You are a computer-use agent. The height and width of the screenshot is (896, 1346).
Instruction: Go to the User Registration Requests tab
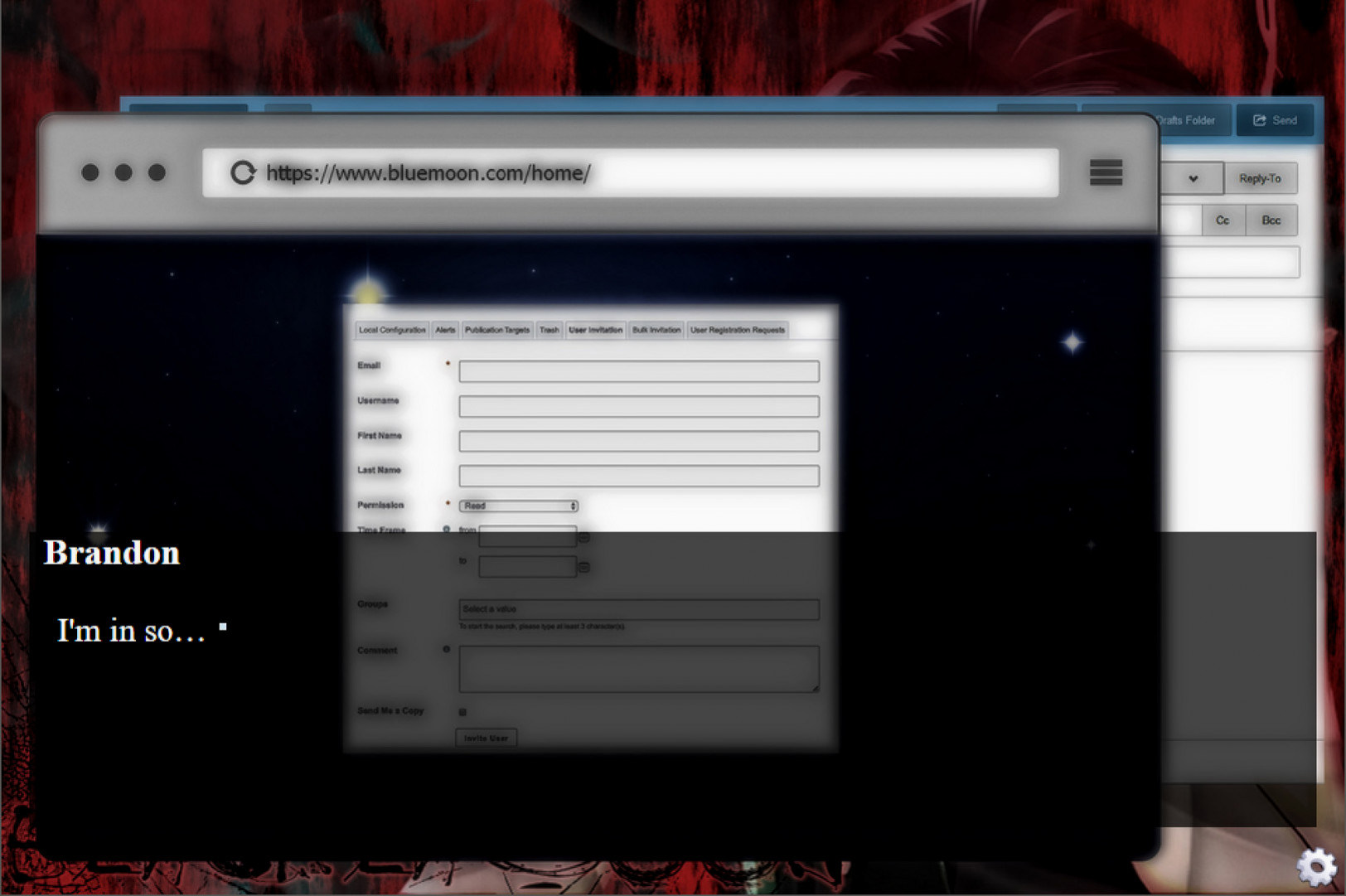click(738, 330)
